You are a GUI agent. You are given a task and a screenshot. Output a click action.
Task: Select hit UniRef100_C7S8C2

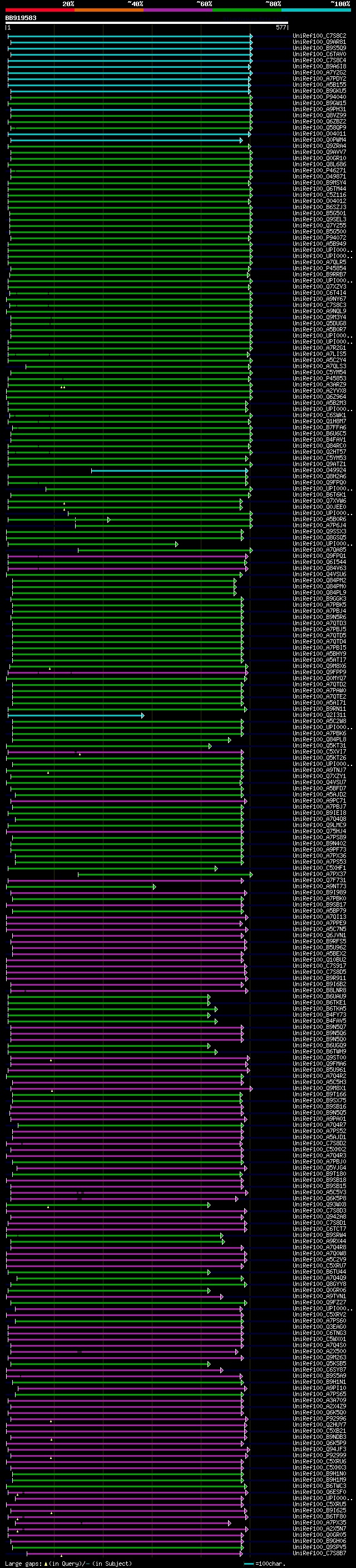[x=319, y=36]
